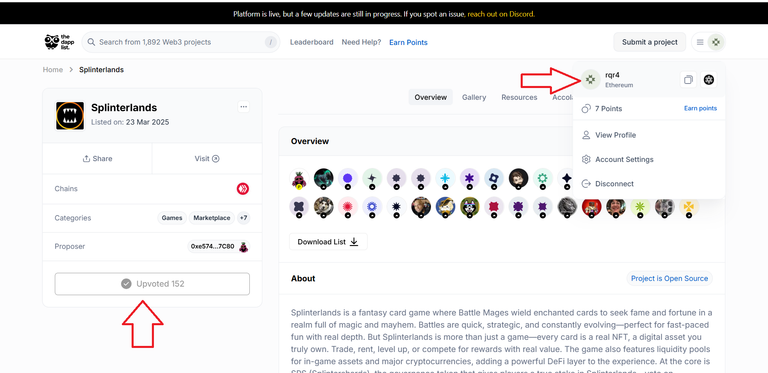Click the yellow pinwheel upvoter avatar
Screen dimensions: 768x373
[x=689, y=207]
